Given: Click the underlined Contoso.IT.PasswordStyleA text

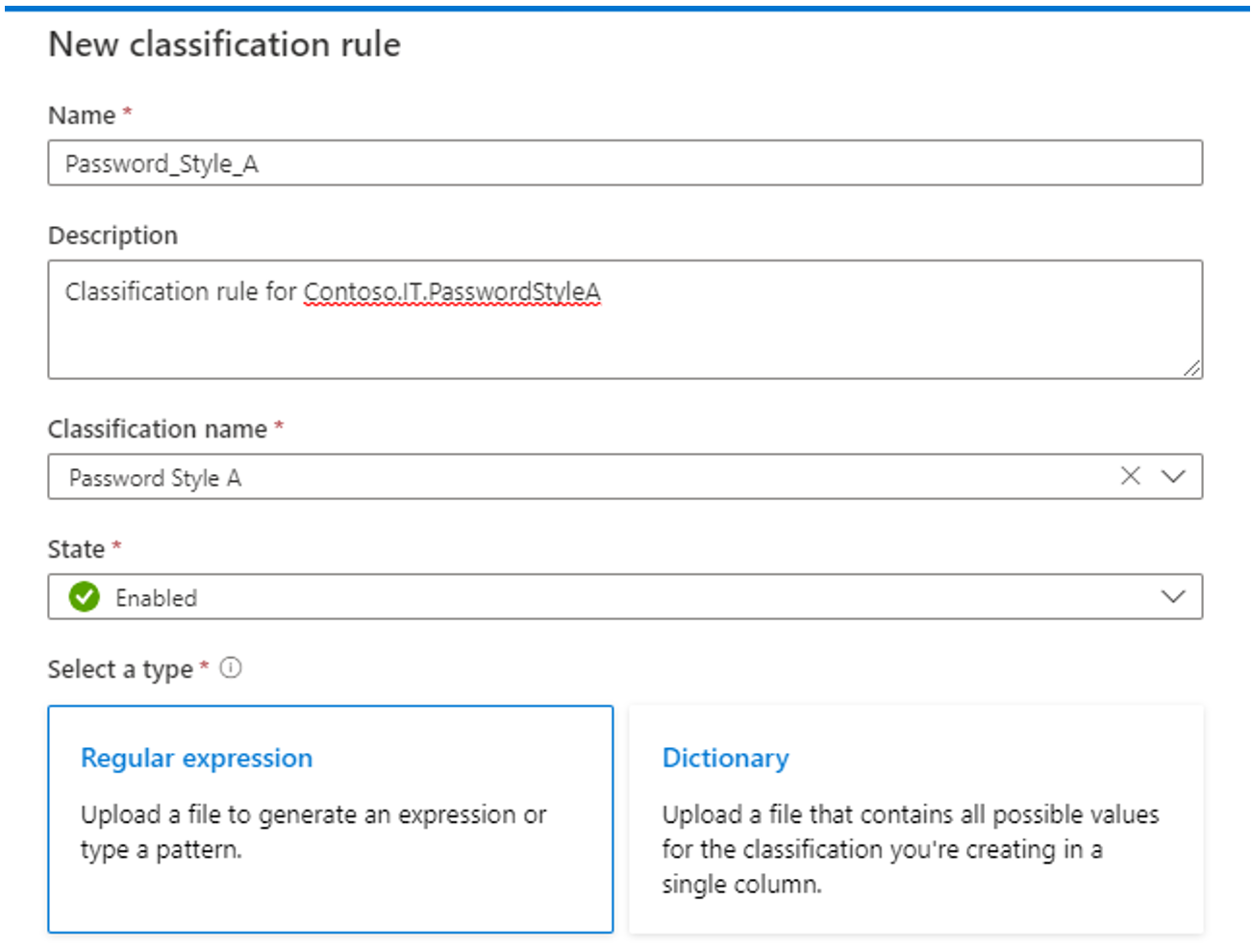Looking at the screenshot, I should (x=452, y=291).
